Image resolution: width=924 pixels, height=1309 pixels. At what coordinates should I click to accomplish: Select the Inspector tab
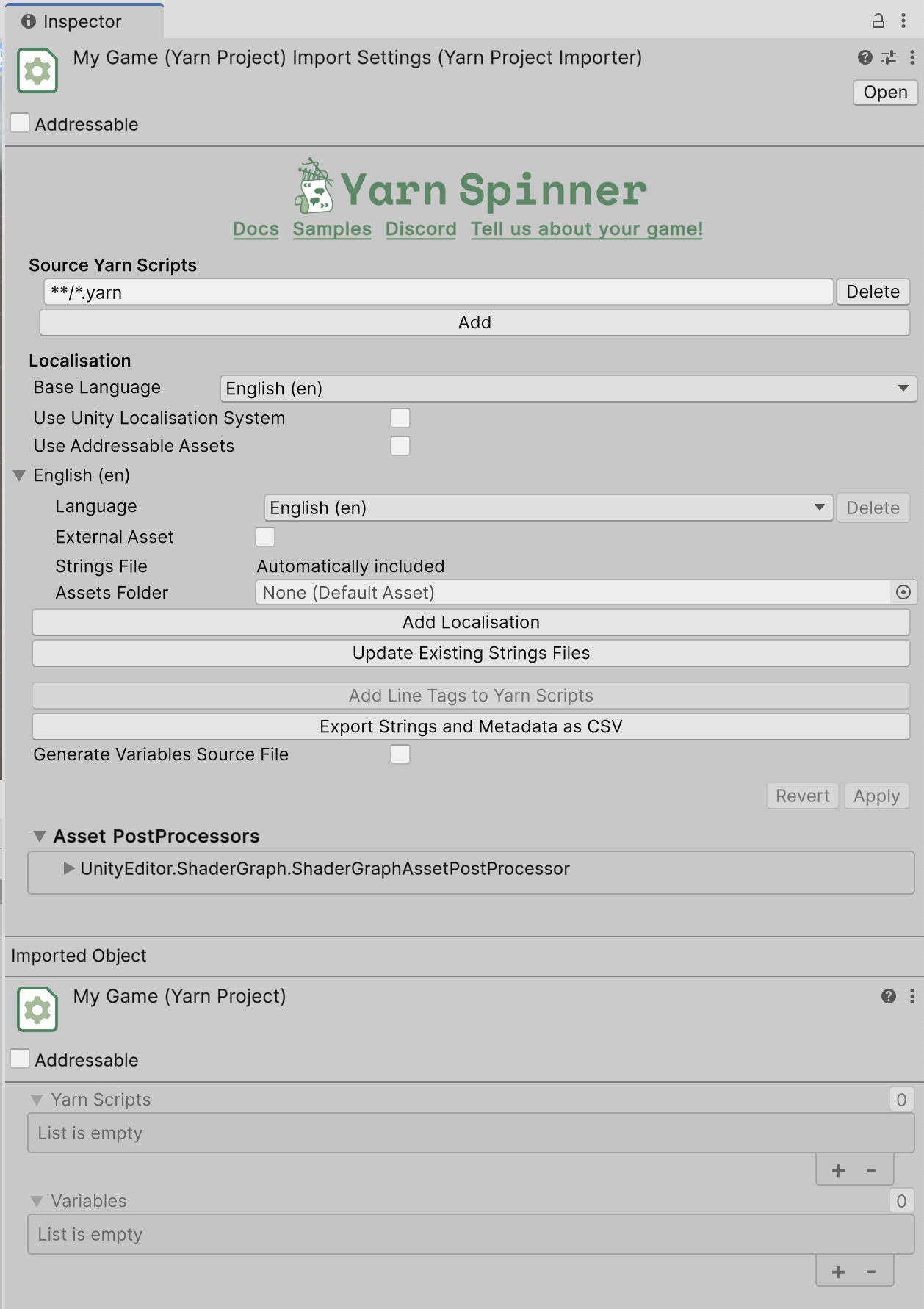pos(82,21)
